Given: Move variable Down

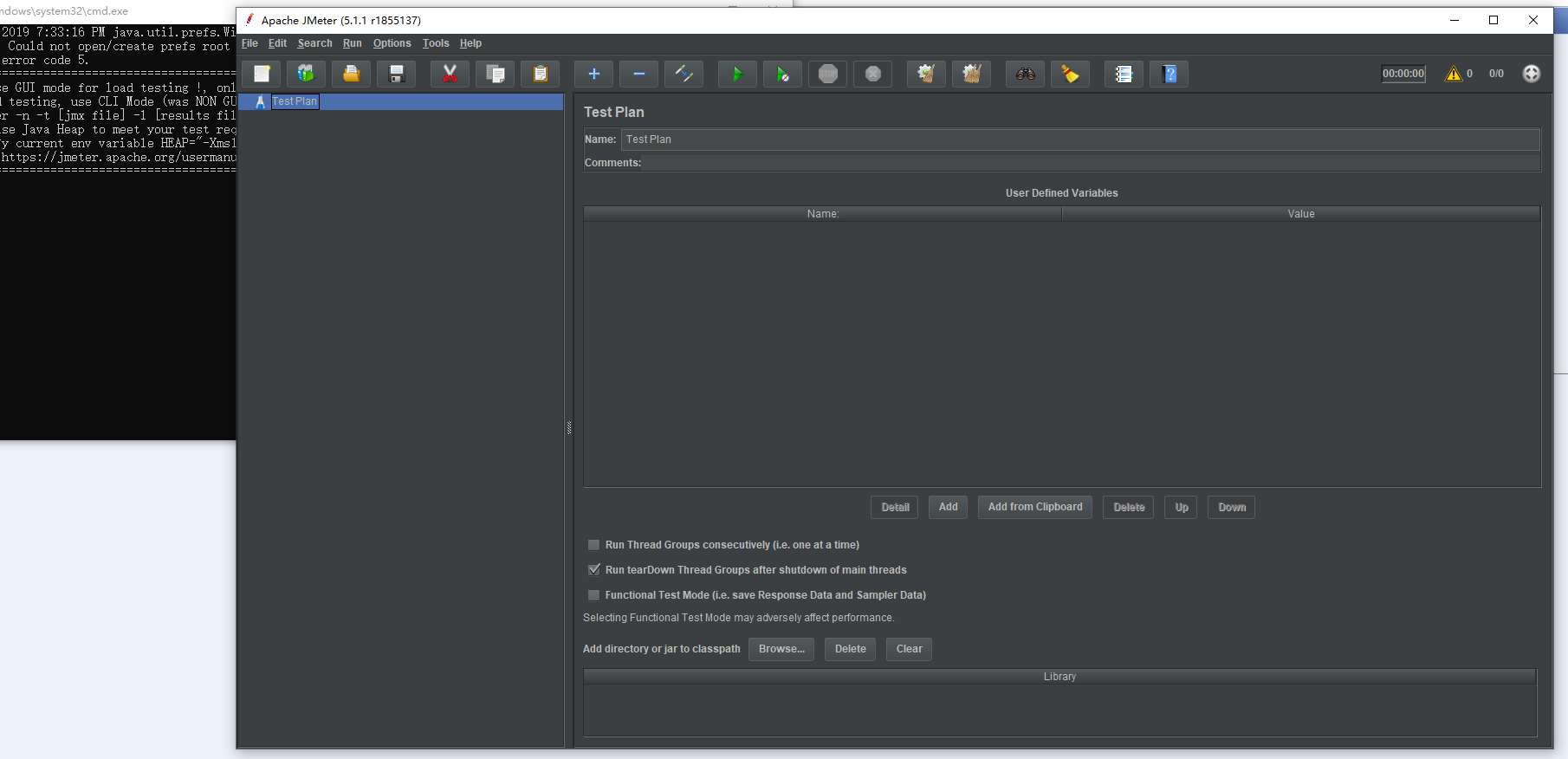Looking at the screenshot, I should coord(1232,507).
